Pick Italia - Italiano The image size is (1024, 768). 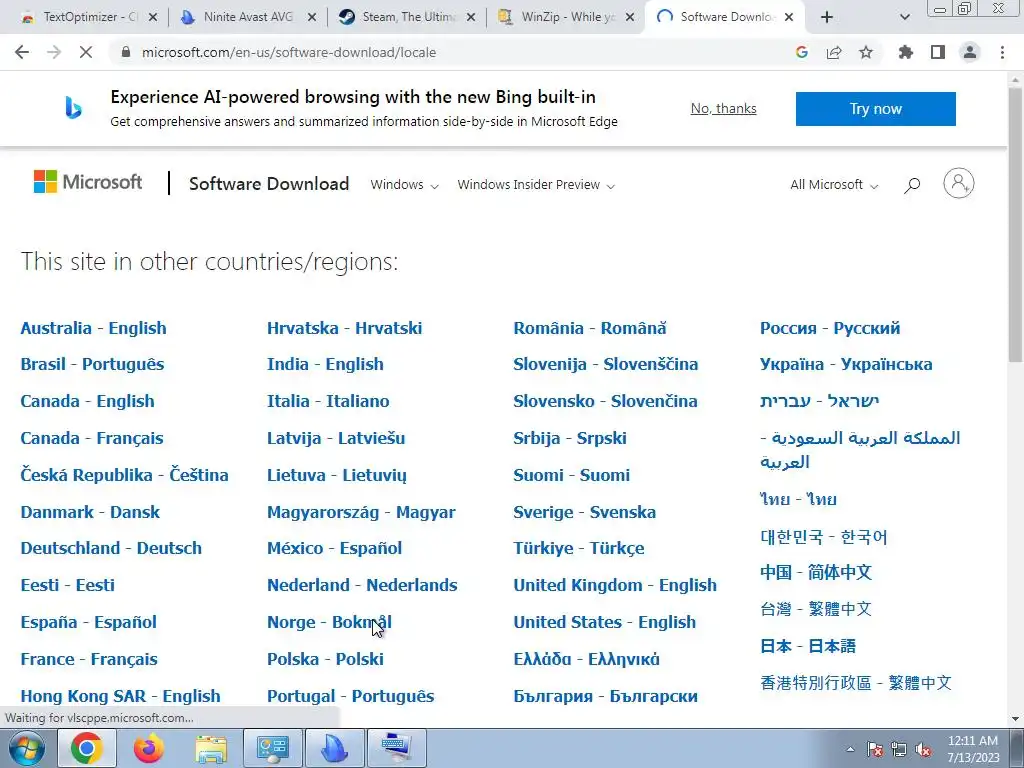coord(328,401)
